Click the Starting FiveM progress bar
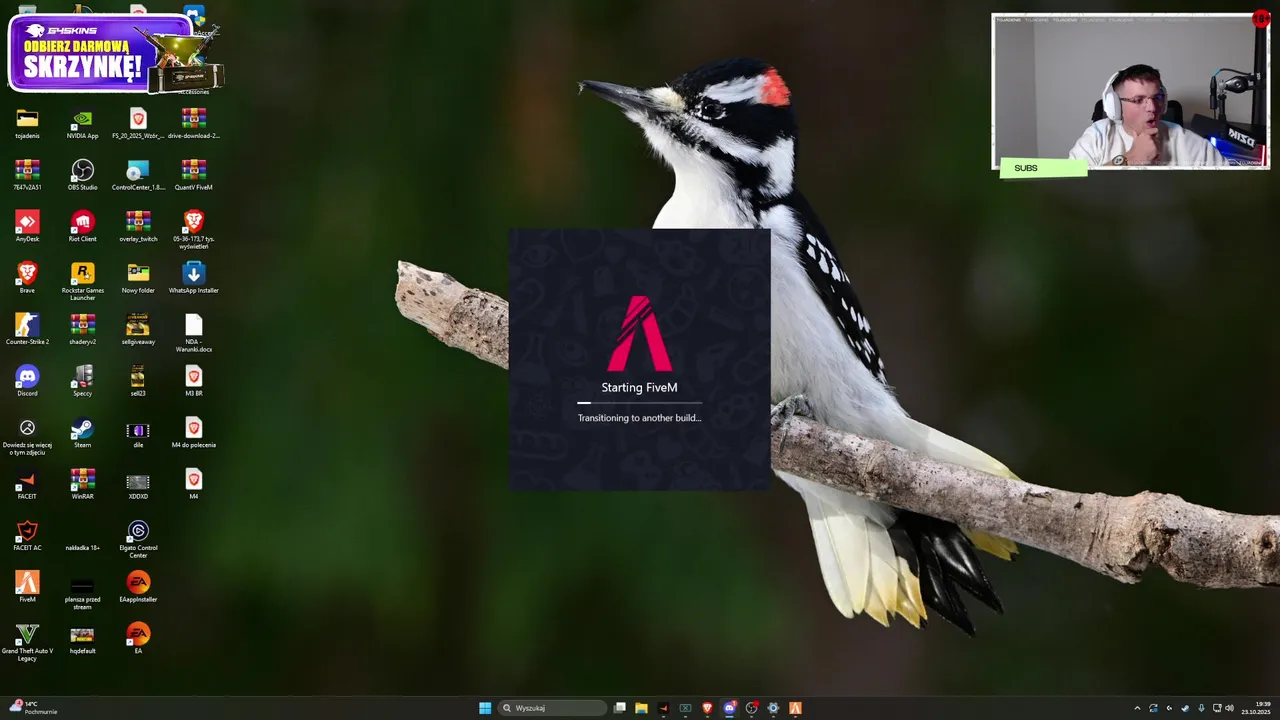The width and height of the screenshot is (1280, 720). (x=640, y=402)
